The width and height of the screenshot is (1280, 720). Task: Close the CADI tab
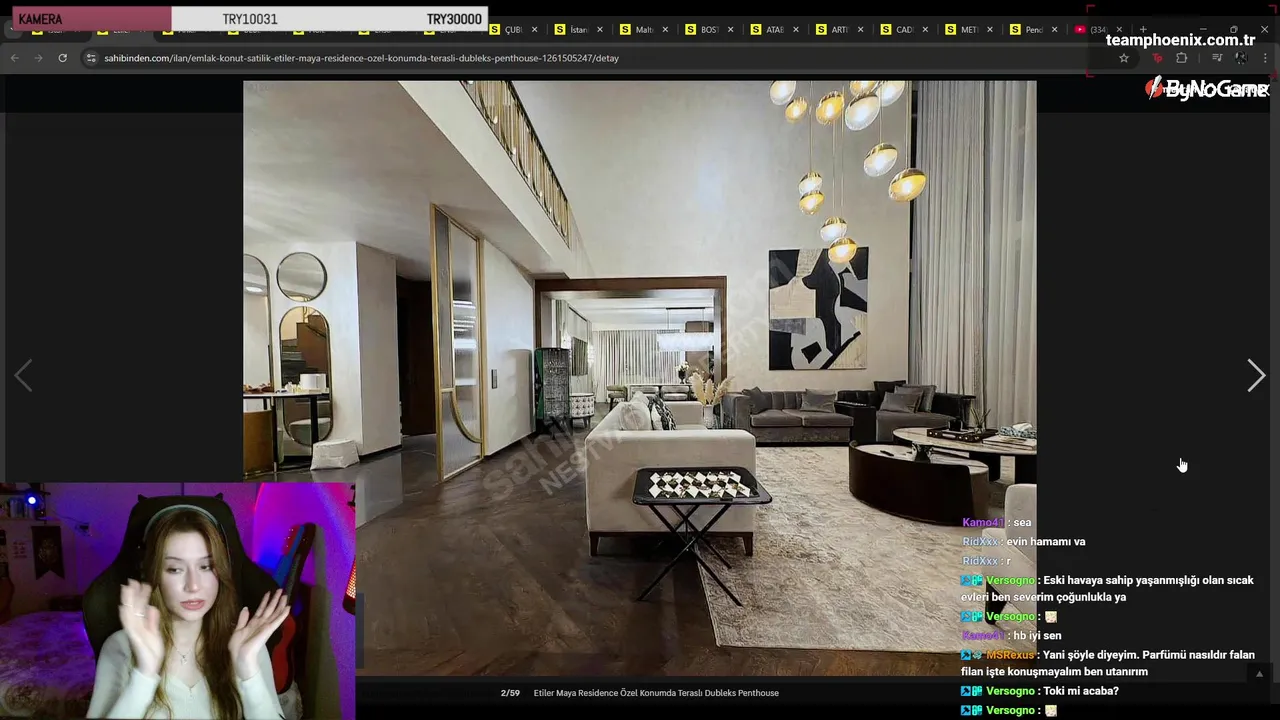point(925,30)
